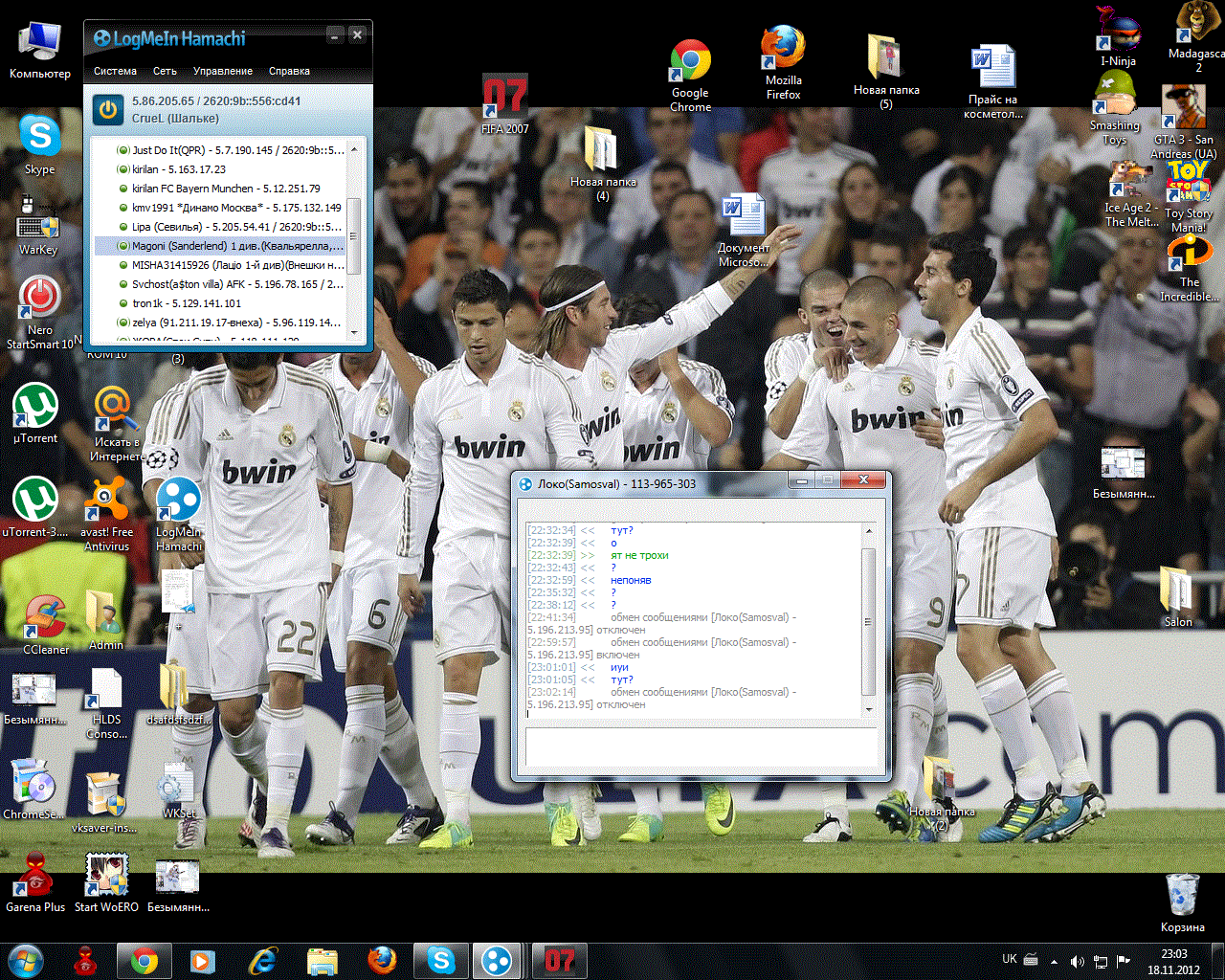Viewport: 1225px width, 980px height.
Task: Open the Система menu in Hamachi
Action: (x=115, y=71)
